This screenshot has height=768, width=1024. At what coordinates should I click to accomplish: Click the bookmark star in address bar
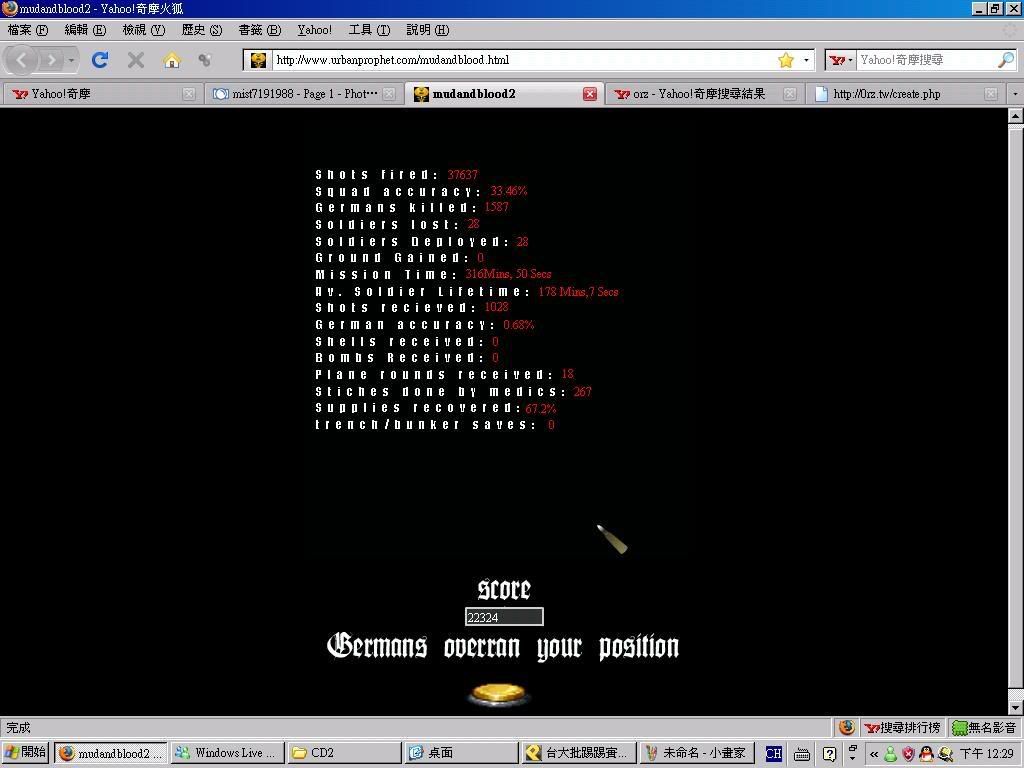point(786,60)
